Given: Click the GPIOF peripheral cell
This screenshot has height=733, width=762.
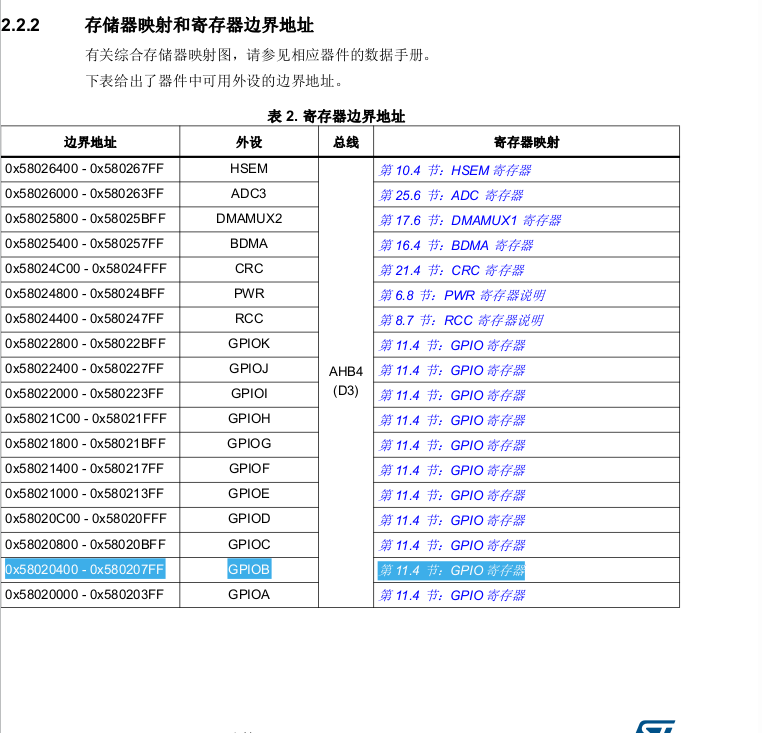Looking at the screenshot, I should point(249,469).
